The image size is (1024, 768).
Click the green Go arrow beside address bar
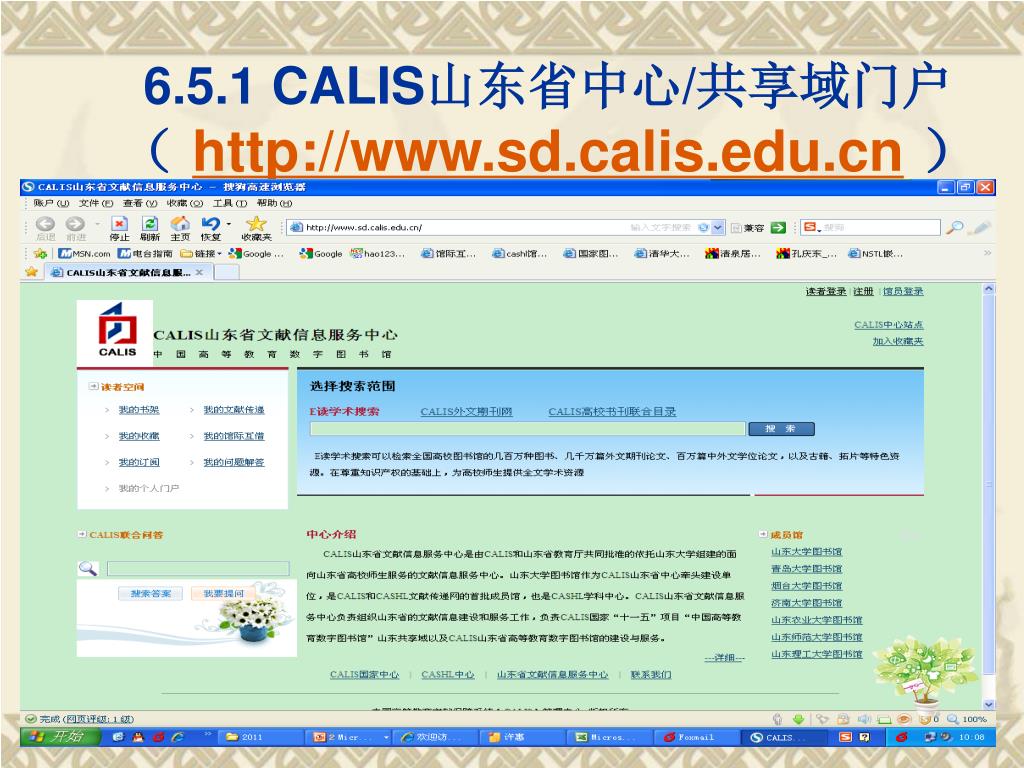778,227
